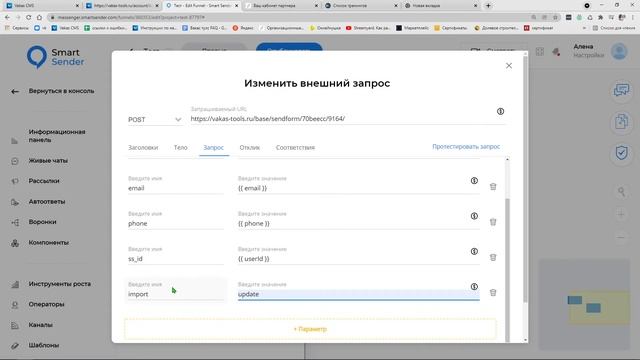This screenshot has height=360, width=640.
Task: Open the user avatar menu
Action: tap(619, 51)
